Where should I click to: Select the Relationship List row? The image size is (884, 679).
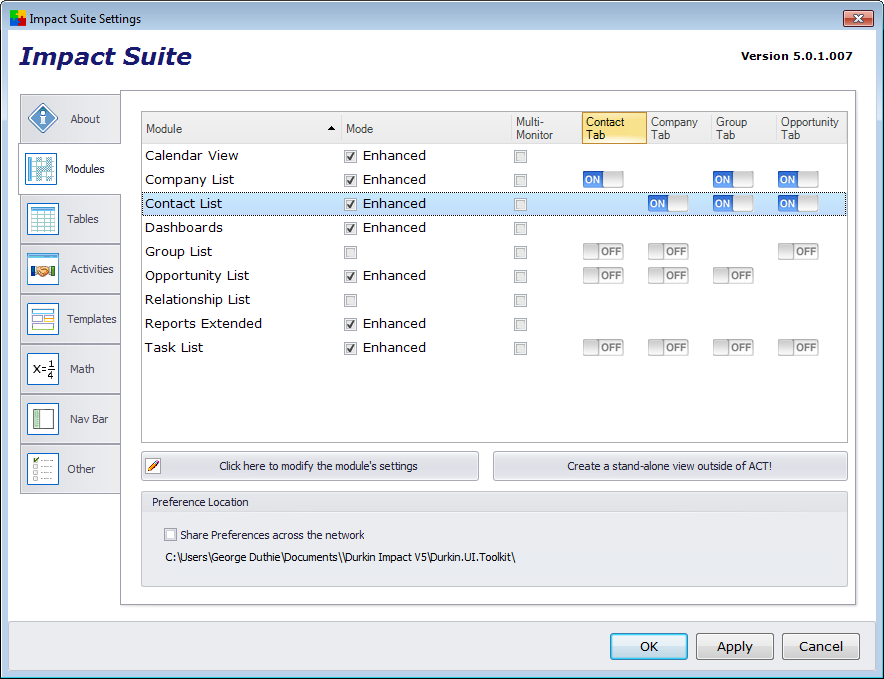click(494, 299)
